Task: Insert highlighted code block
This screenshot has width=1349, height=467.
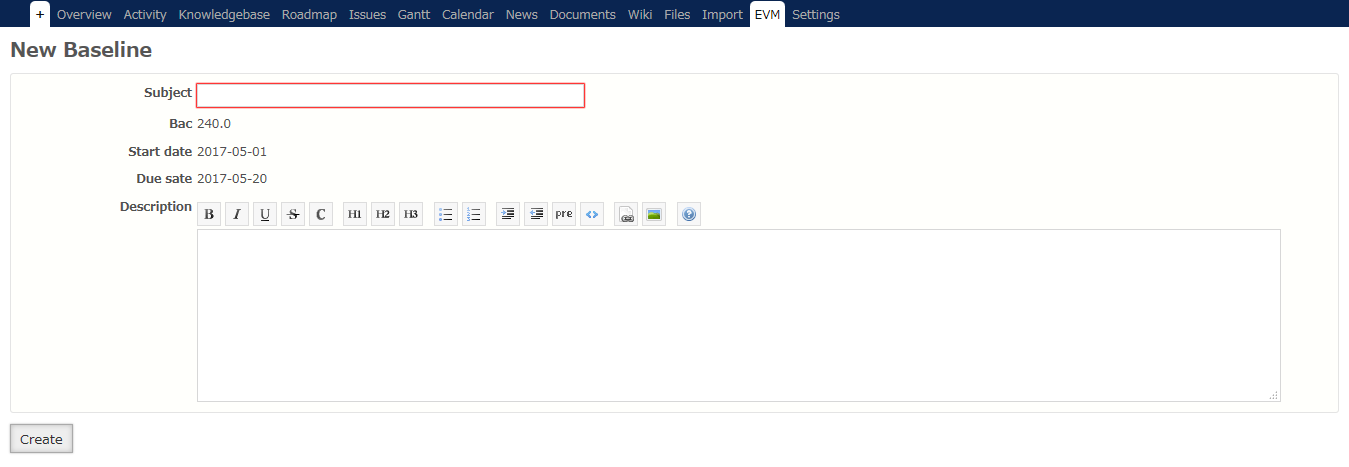Action: [x=592, y=214]
